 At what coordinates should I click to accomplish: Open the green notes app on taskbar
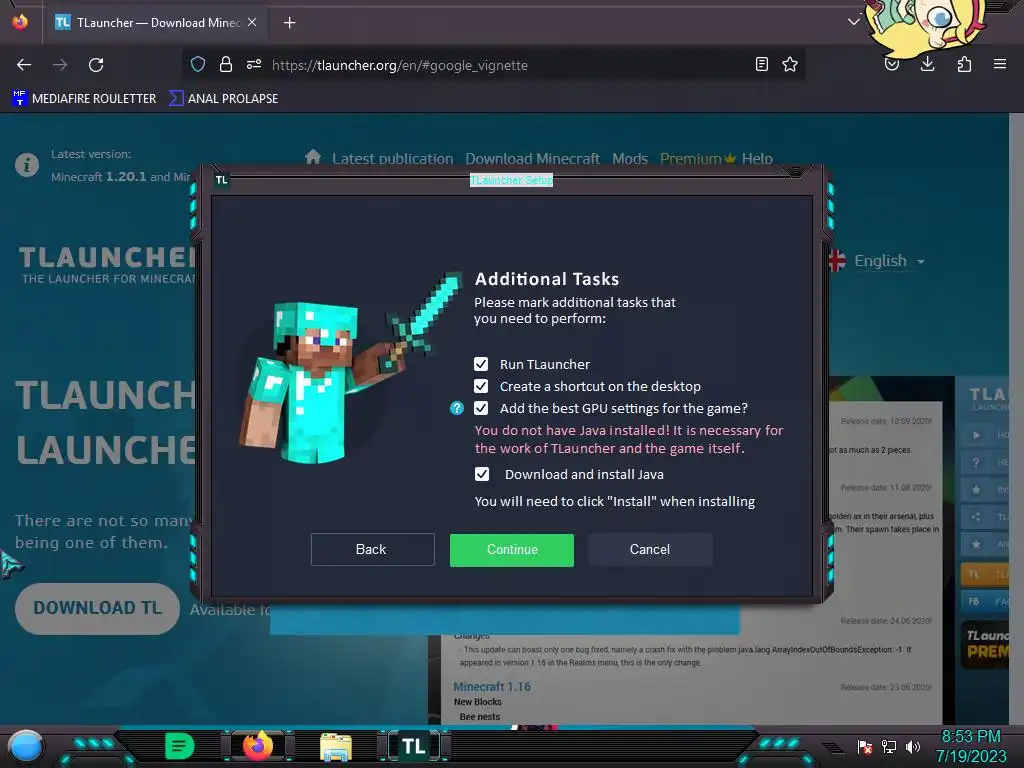(x=179, y=746)
